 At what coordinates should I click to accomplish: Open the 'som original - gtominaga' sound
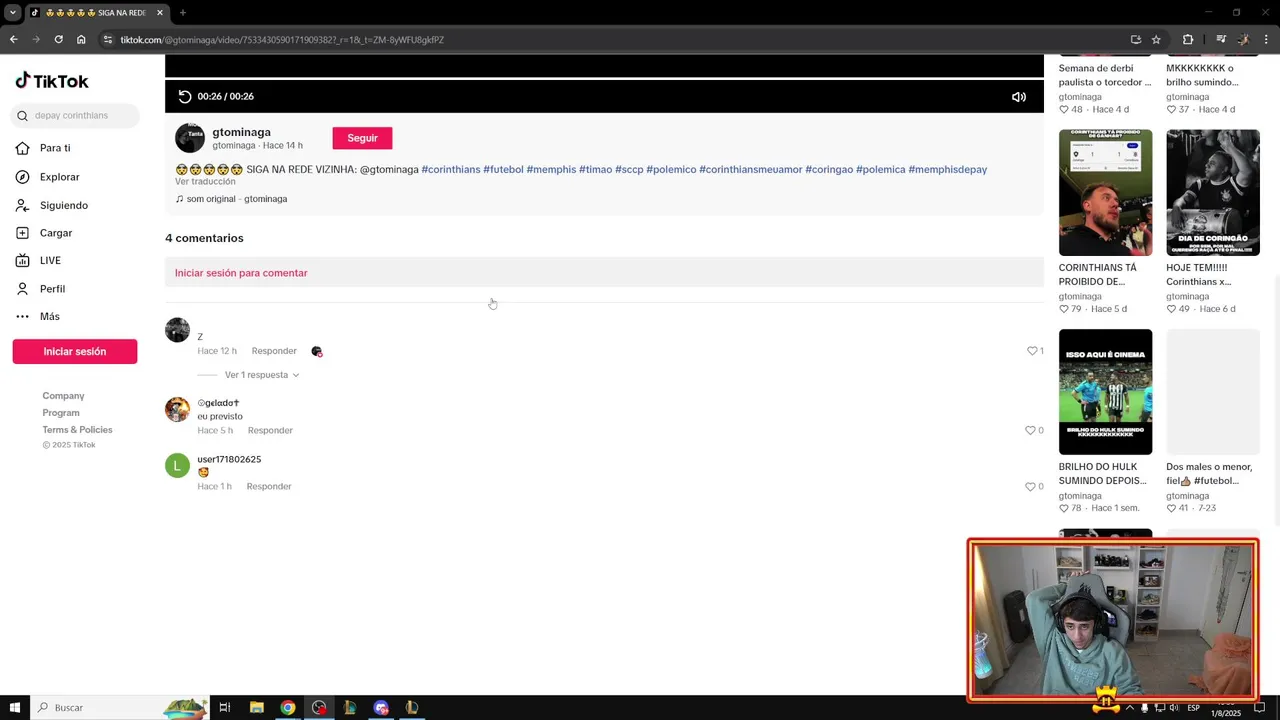(231, 199)
